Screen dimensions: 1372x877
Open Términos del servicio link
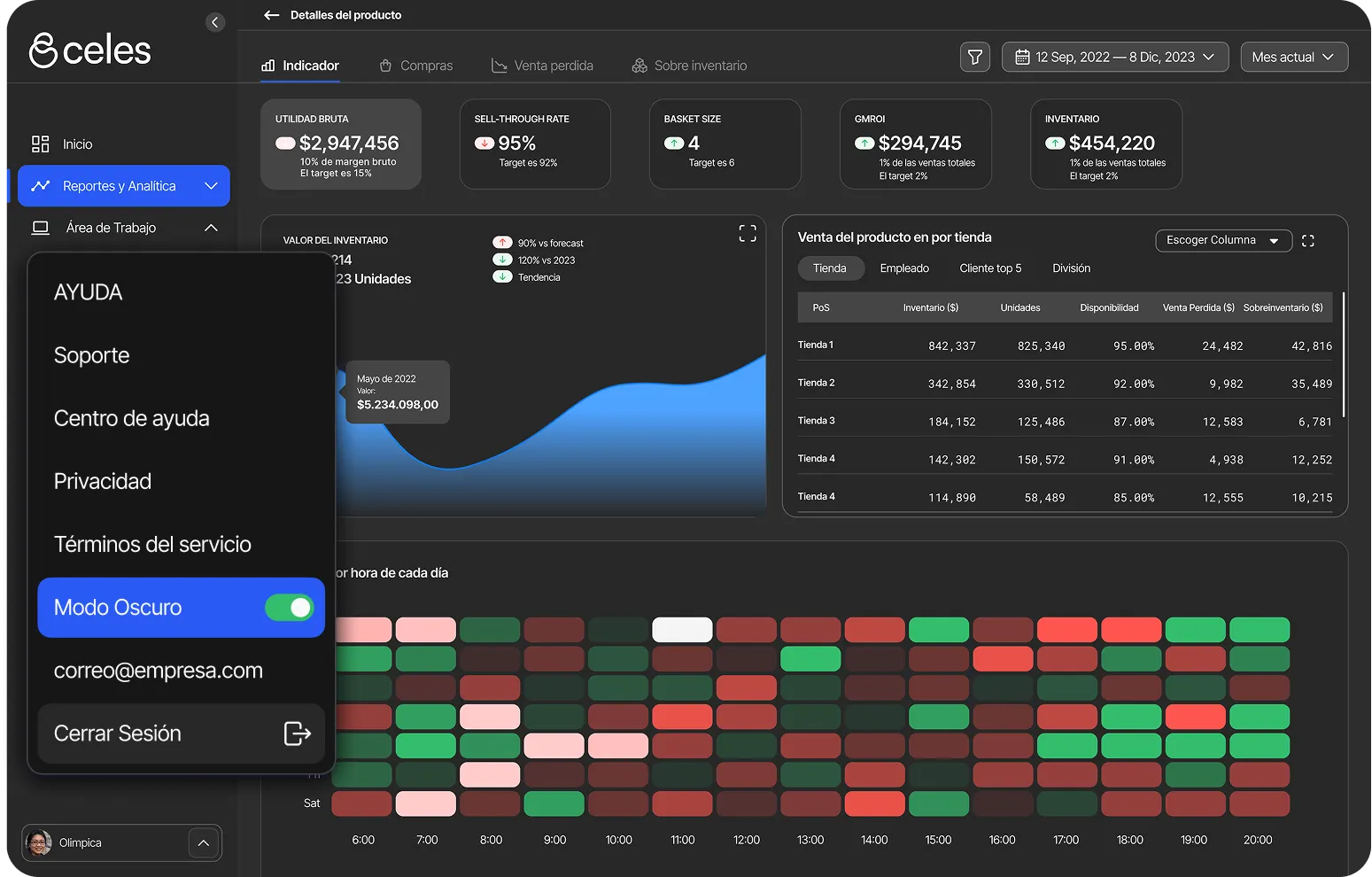[x=152, y=544]
